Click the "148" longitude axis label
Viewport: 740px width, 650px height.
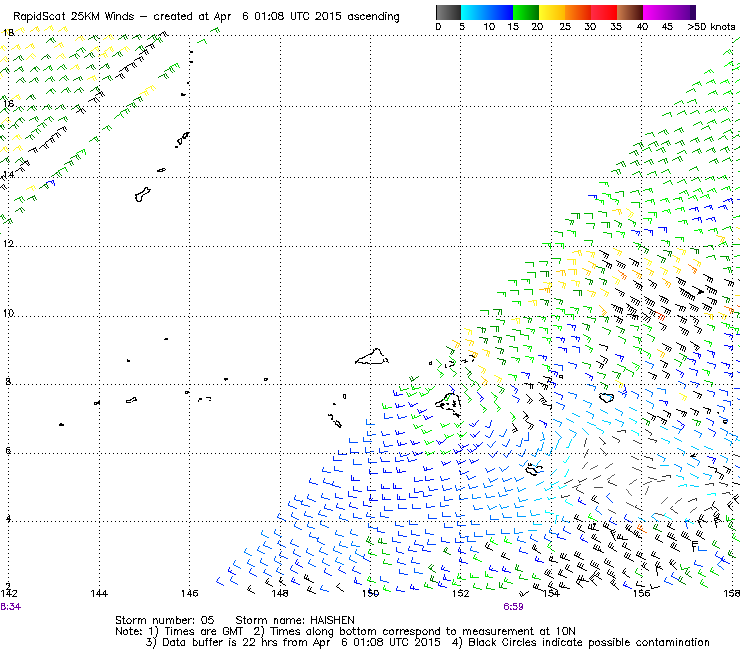pyautogui.click(x=280, y=593)
